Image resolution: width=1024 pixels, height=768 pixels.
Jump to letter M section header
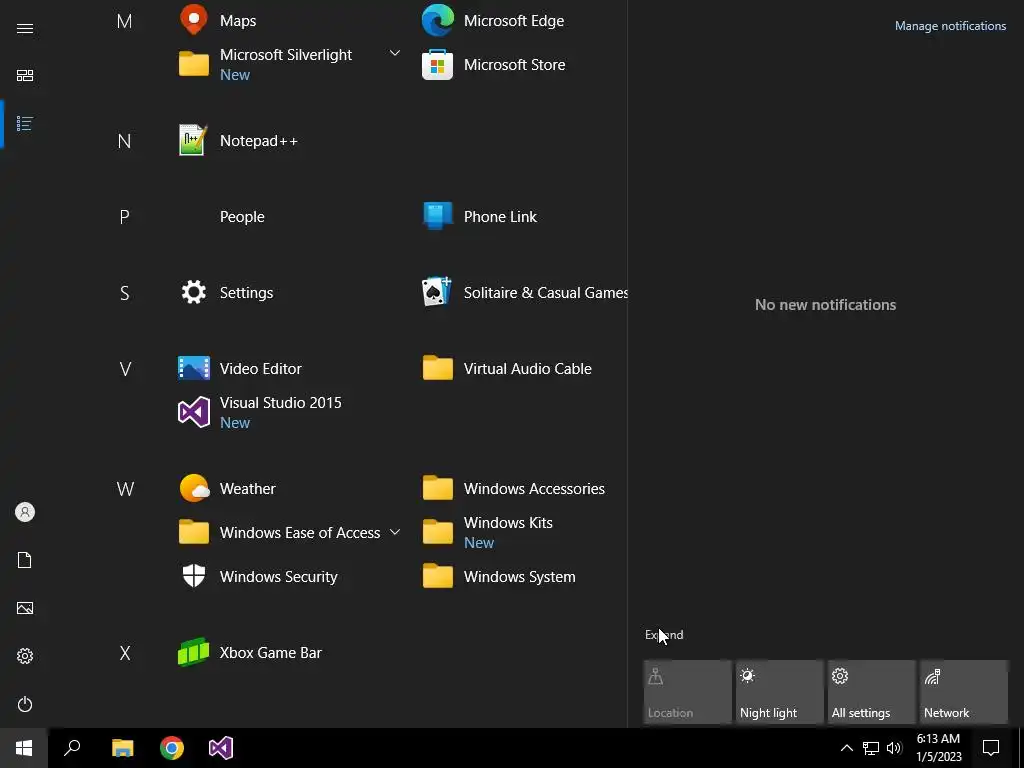(124, 21)
